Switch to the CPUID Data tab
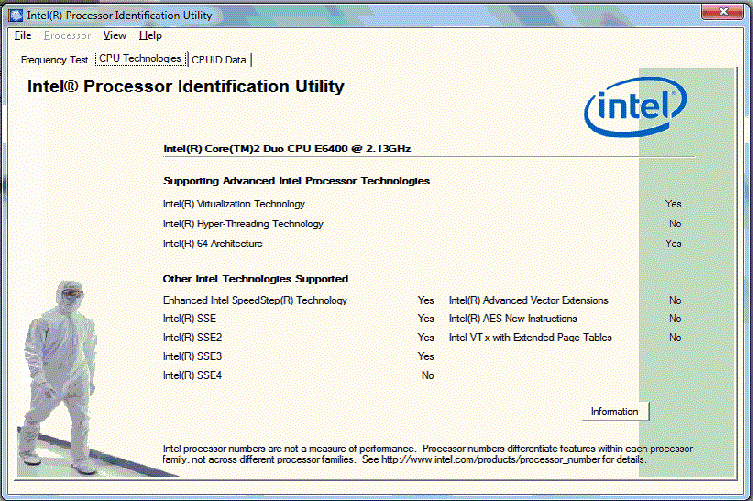The height and width of the screenshot is (501, 753). 219,60
